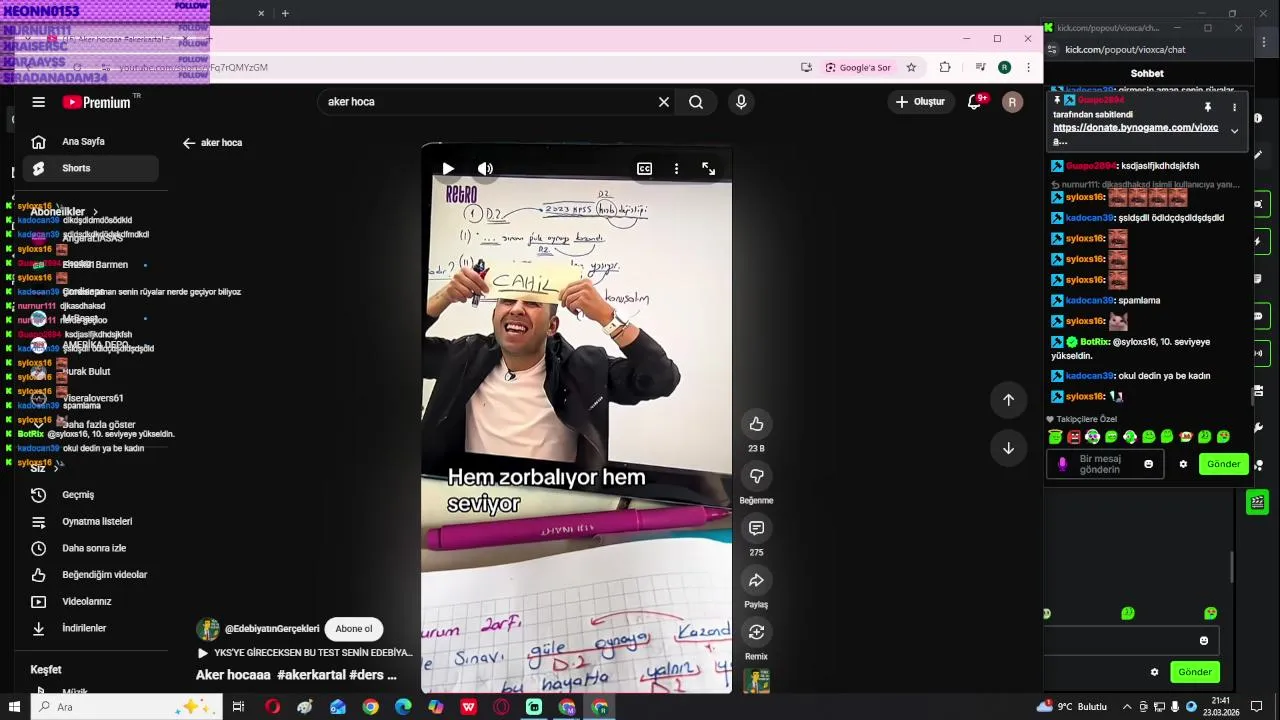Like the Short (23 B)
The width and height of the screenshot is (1280, 720).
[756, 424]
